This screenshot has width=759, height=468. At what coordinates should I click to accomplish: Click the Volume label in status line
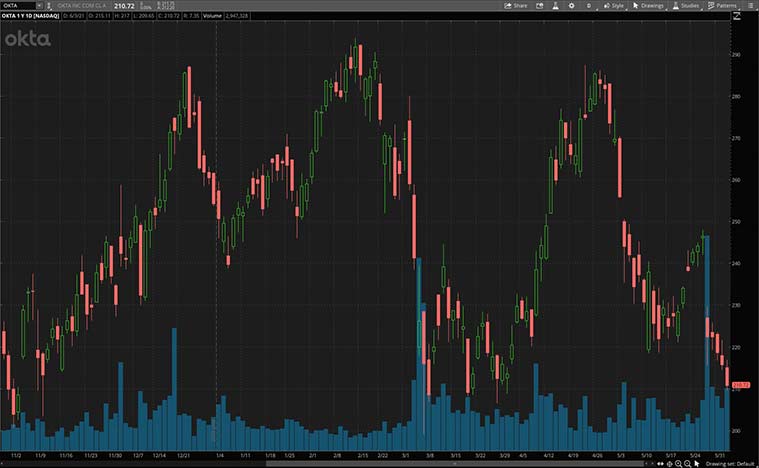pos(212,16)
